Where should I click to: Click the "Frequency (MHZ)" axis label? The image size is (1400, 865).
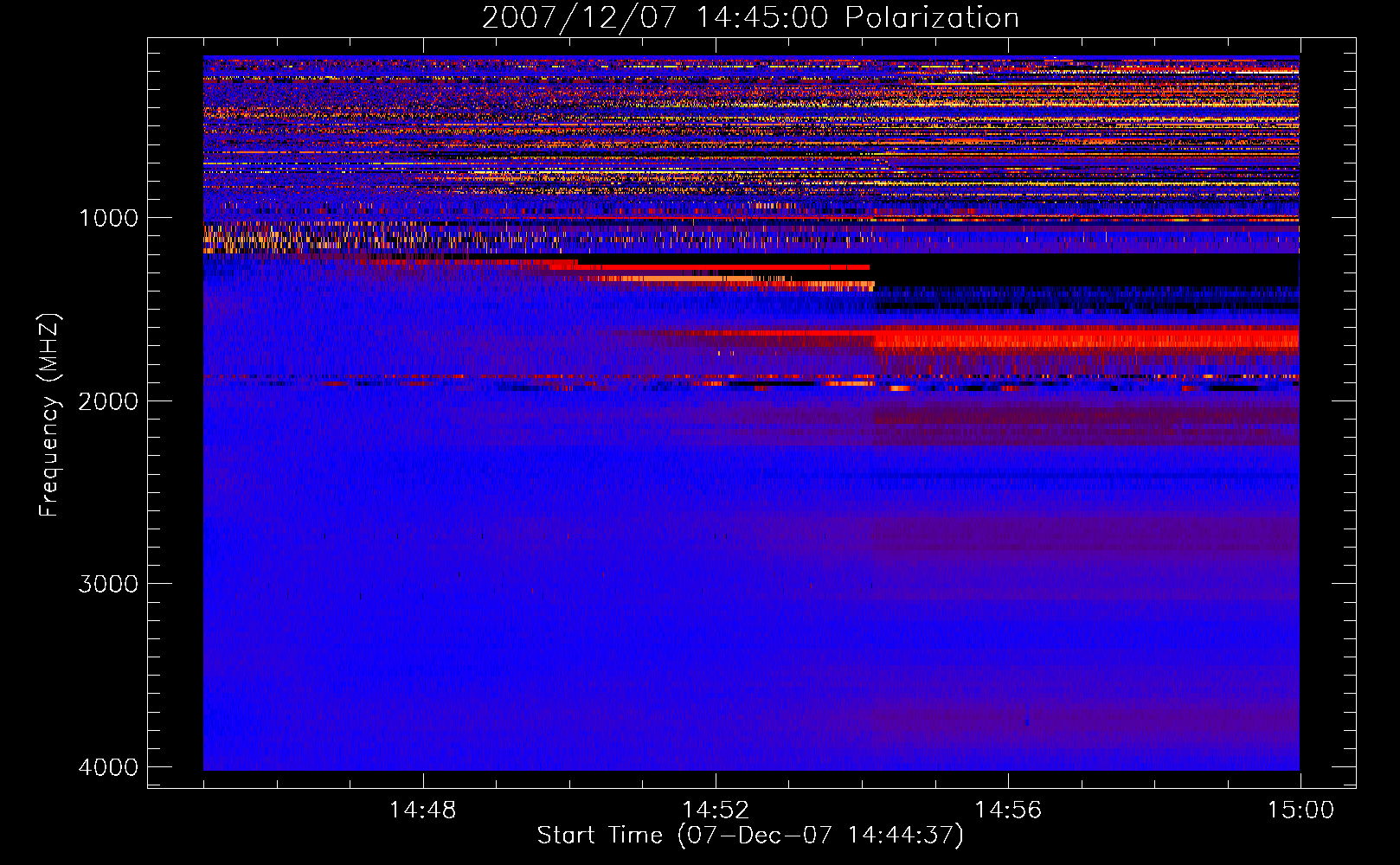coord(49,415)
